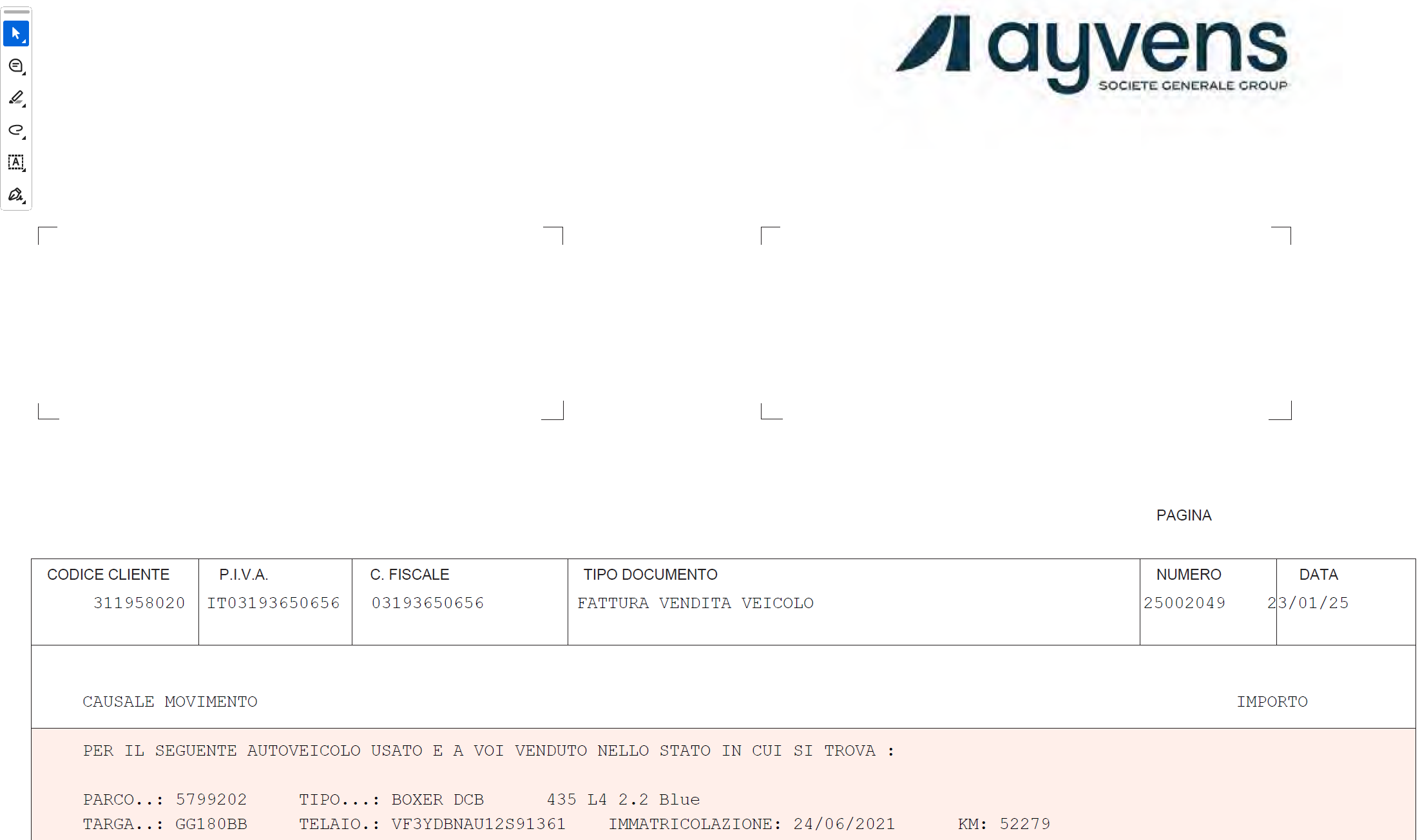Open the signature pen tool
This screenshot has height=840, width=1420.
16,195
